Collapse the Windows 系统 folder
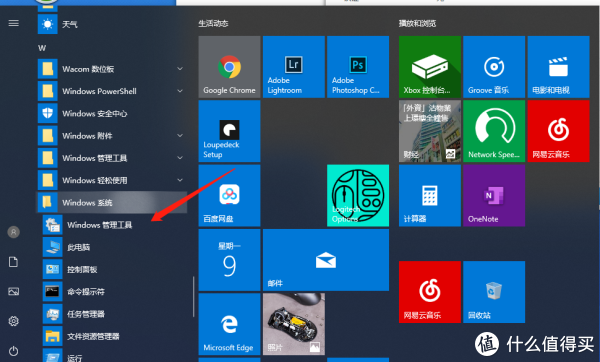Image resolution: width=600 pixels, height=362 pixels. (x=112, y=202)
